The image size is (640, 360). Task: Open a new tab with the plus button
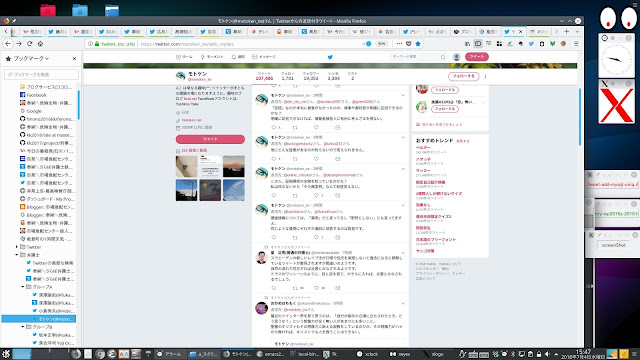coord(567,31)
